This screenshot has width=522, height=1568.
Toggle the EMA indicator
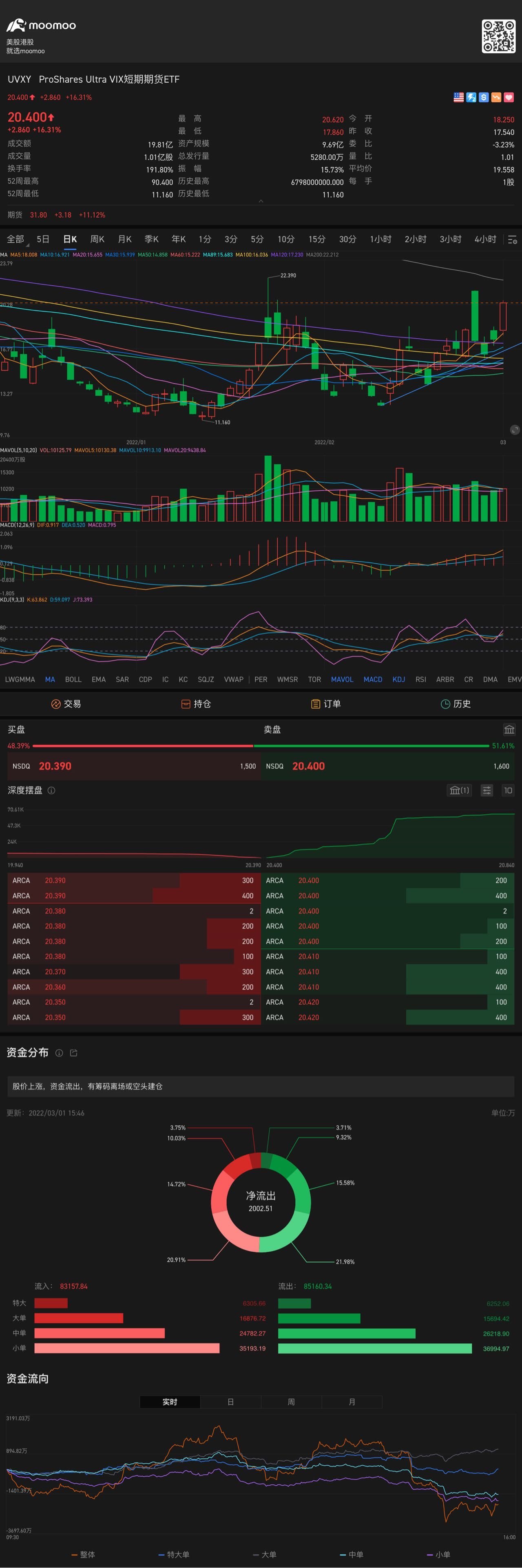99,679
